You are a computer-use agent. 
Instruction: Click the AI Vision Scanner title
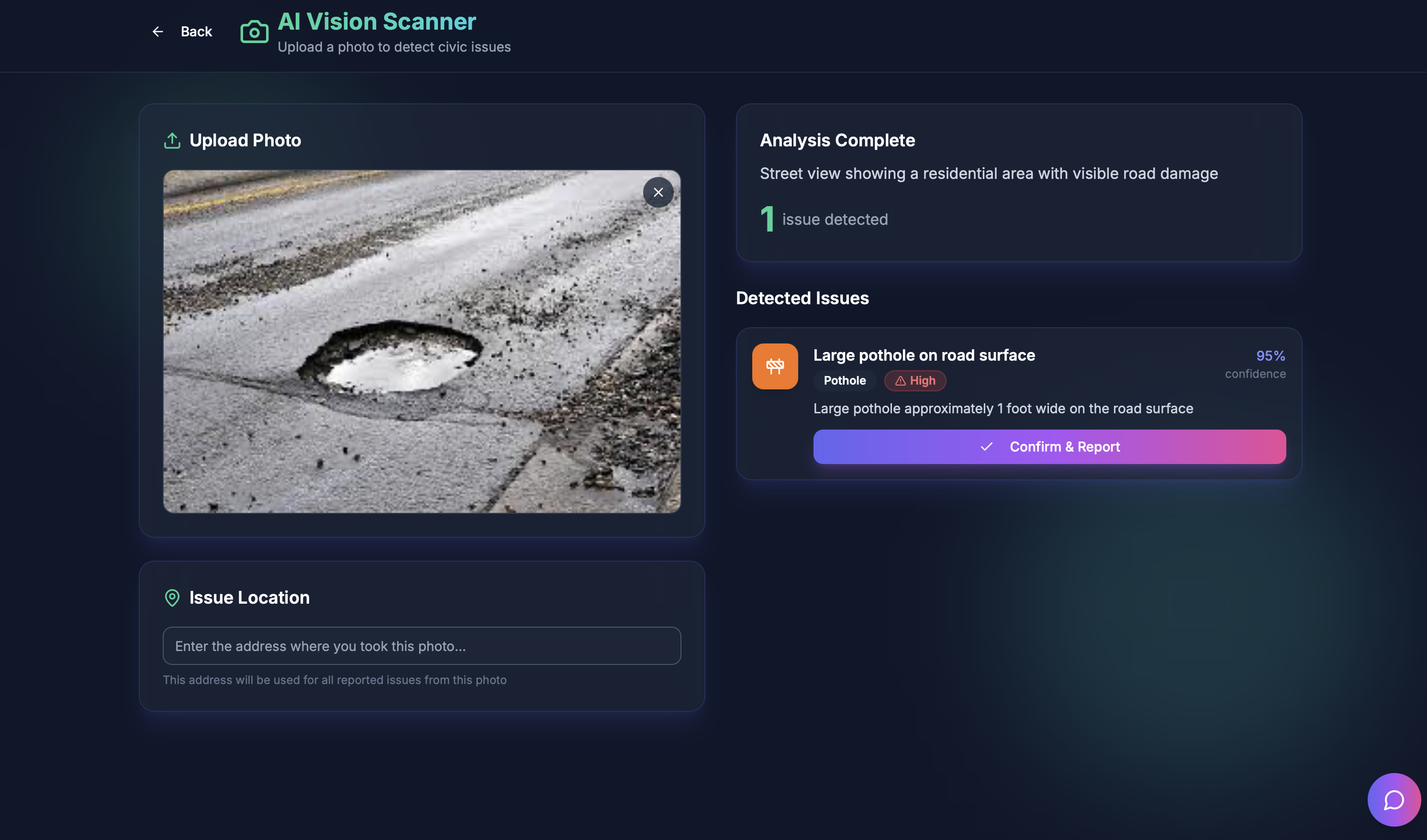377,22
